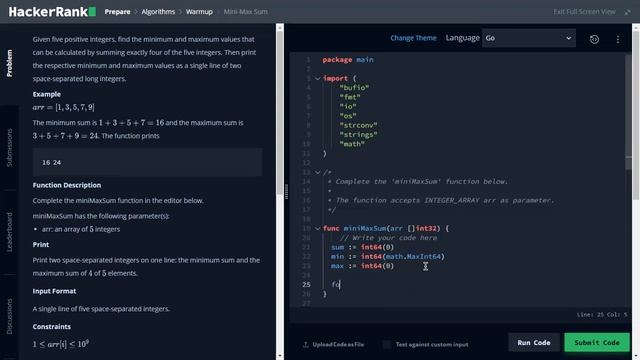The width and height of the screenshot is (640, 360).
Task: Go to the Algorithms breadcrumb
Action: coord(158,12)
